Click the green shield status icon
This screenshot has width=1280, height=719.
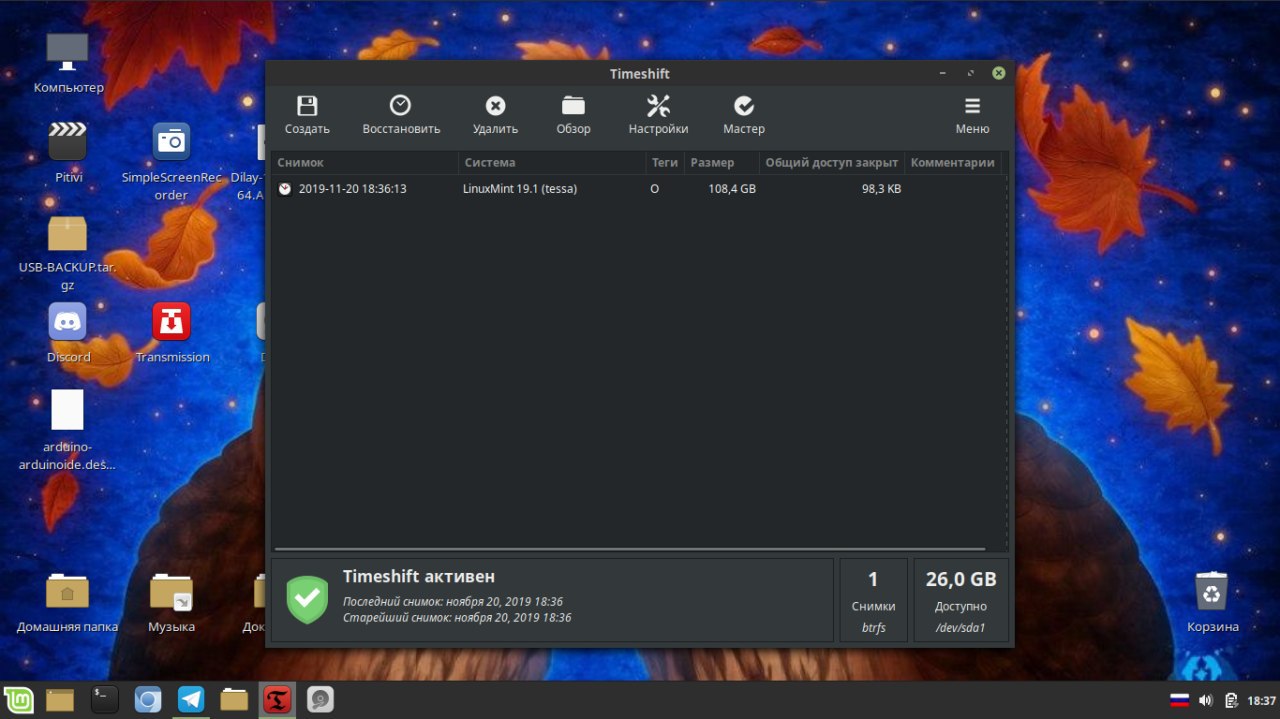(x=307, y=599)
